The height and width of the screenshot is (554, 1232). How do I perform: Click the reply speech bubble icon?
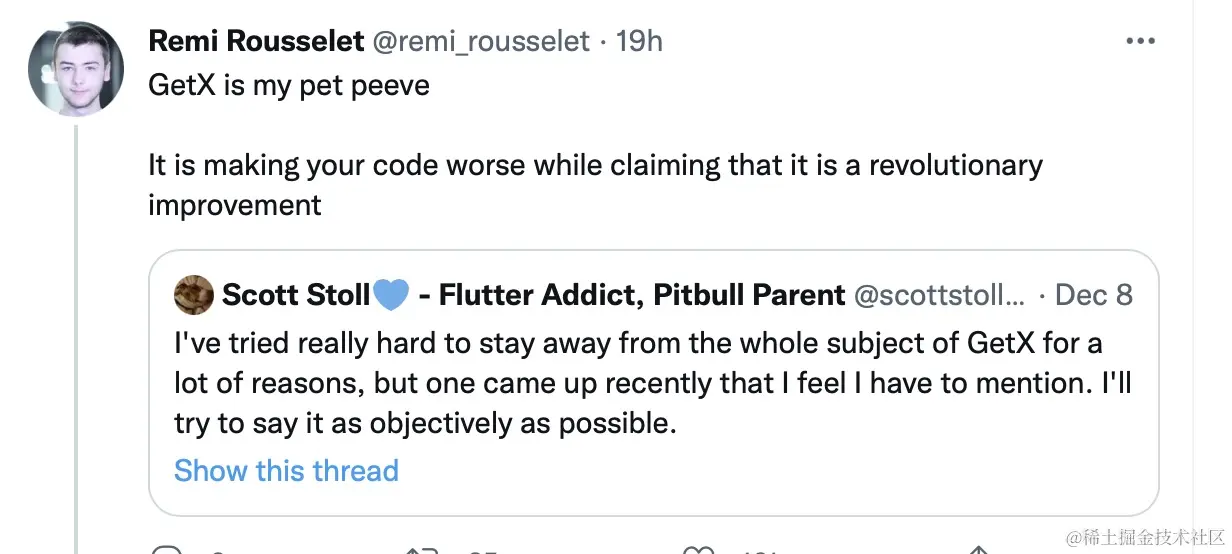coord(165,550)
